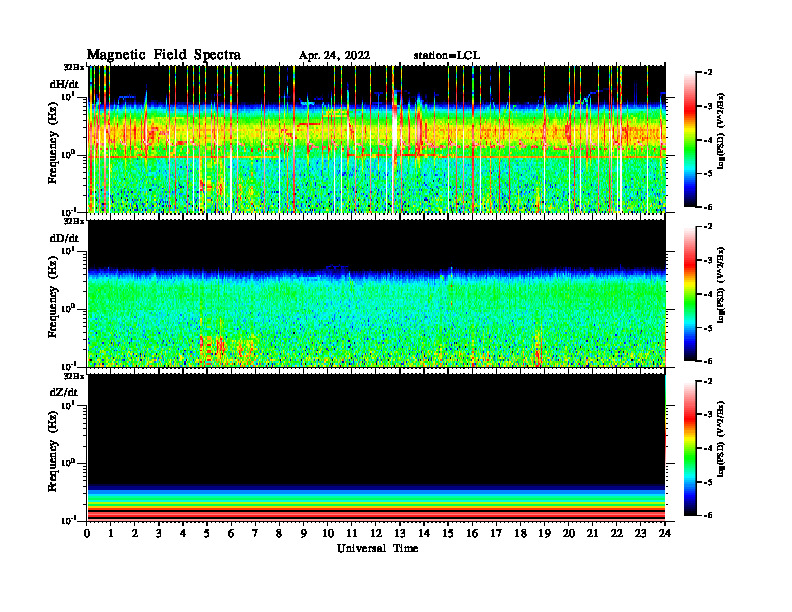Select the 'Apr. 24, 2022' date label

(x=334, y=56)
